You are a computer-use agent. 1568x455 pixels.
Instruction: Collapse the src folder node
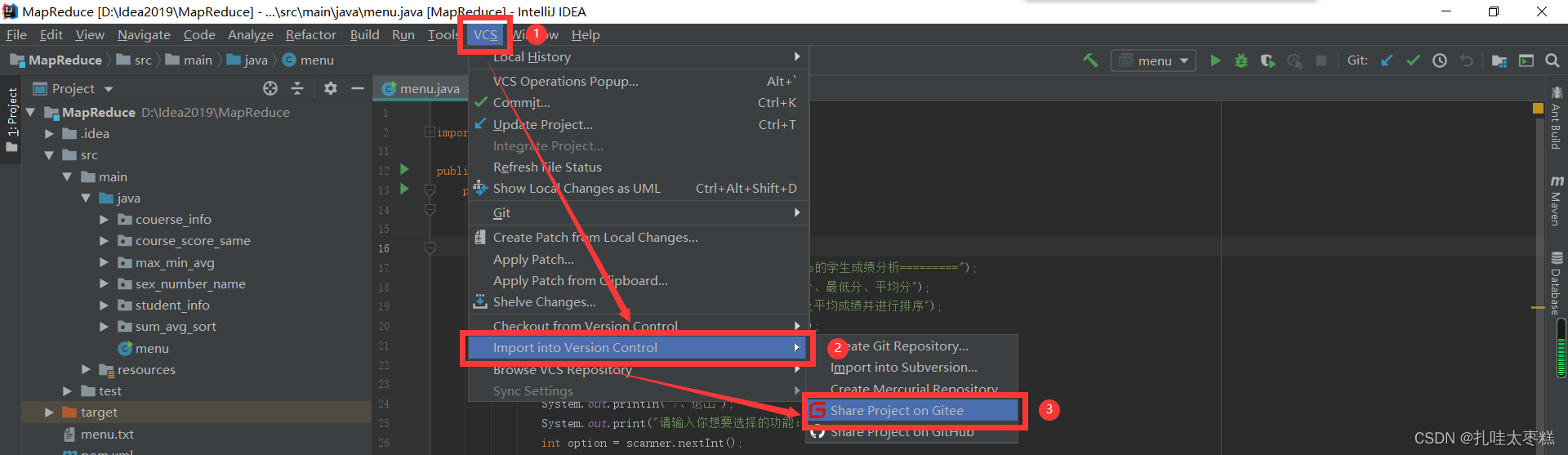pos(49,155)
